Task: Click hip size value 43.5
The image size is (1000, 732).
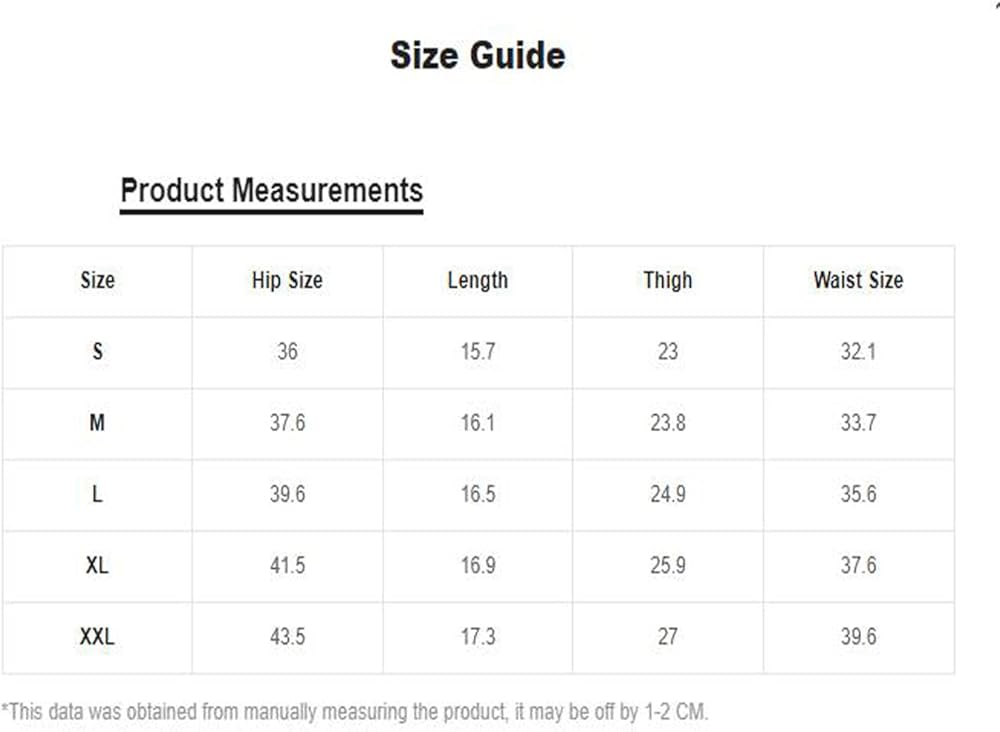Action: pyautogui.click(x=287, y=636)
